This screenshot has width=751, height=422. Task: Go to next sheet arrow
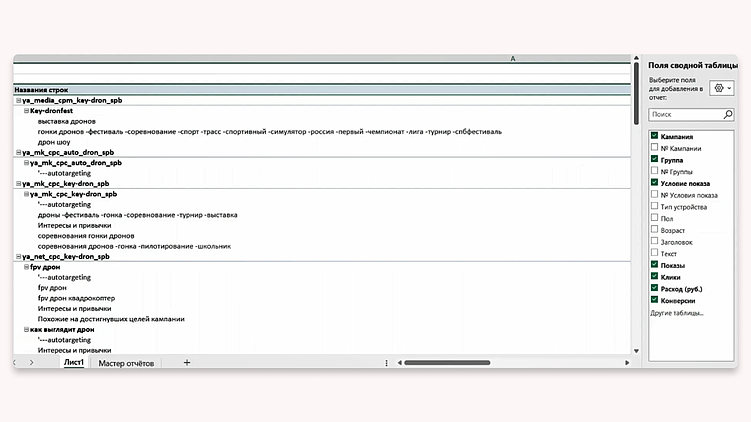point(32,363)
